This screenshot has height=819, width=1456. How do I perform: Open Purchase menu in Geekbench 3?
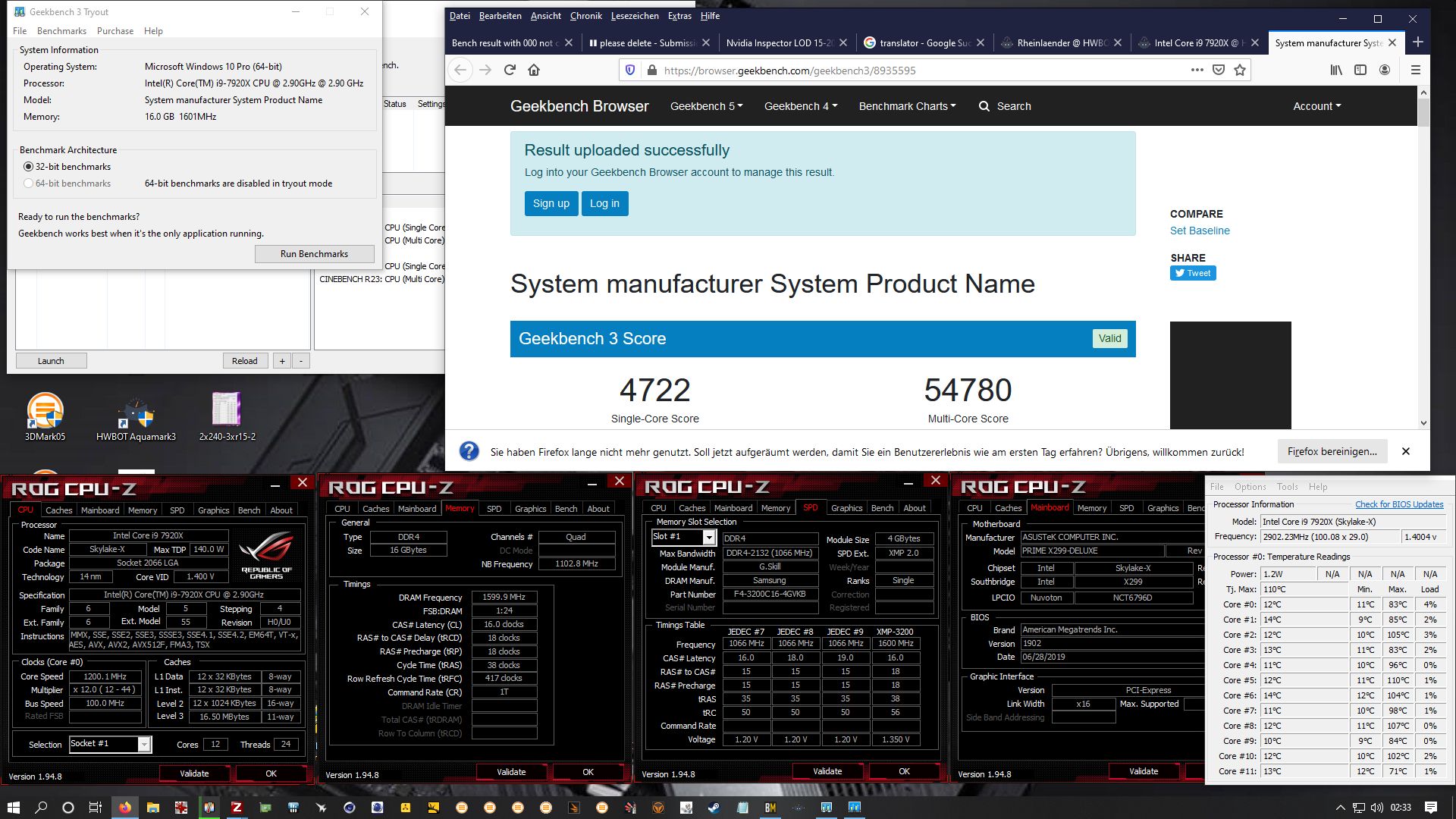(115, 31)
